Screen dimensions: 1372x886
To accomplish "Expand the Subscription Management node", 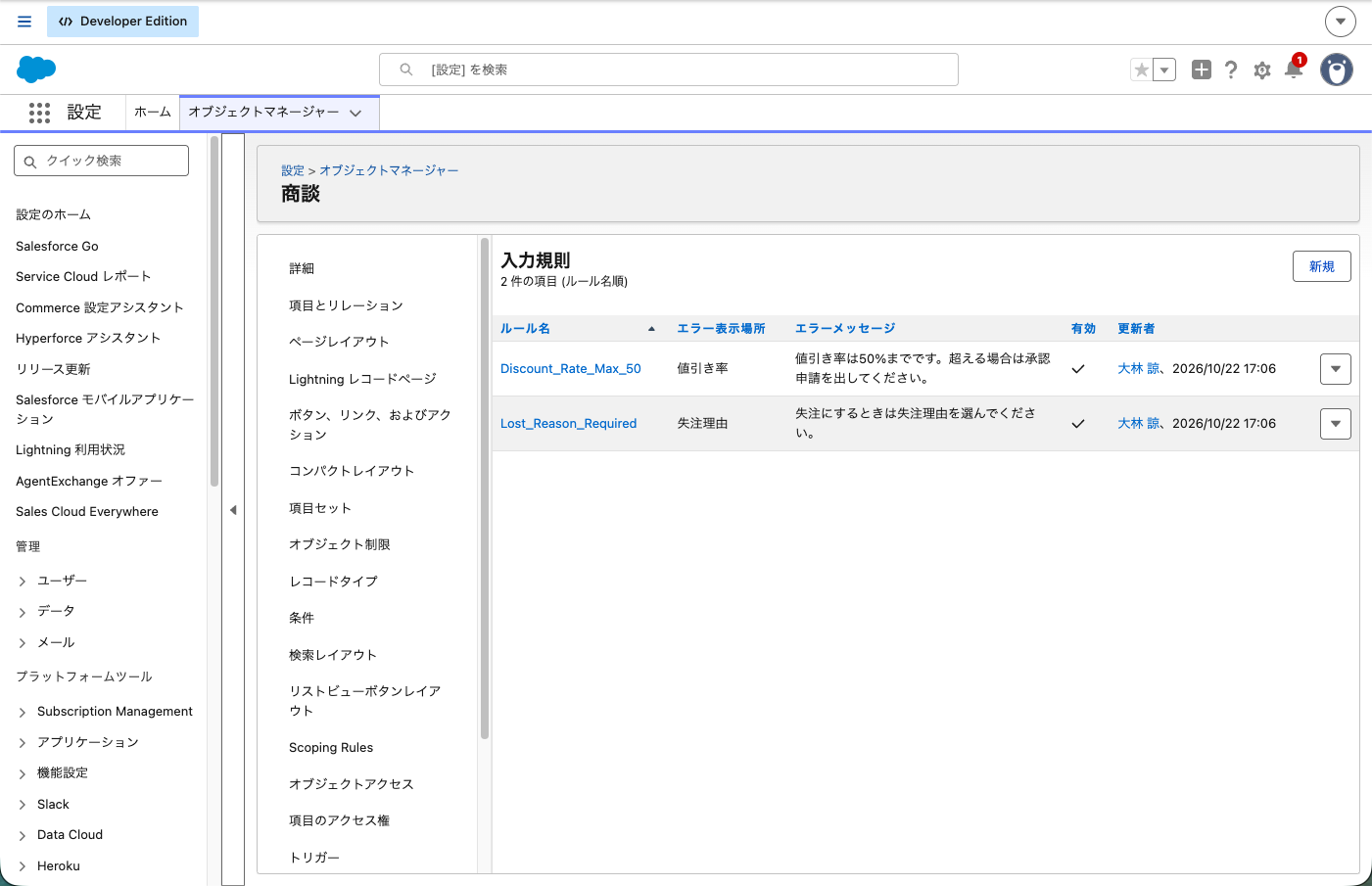I will point(23,713).
